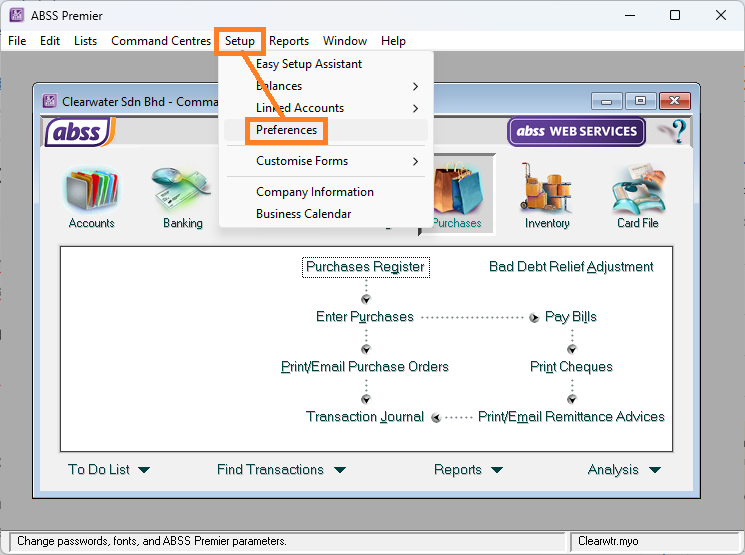Close the Clearwater Sdn Bhd inner window
Image resolution: width=745 pixels, height=555 pixels.
[674, 101]
